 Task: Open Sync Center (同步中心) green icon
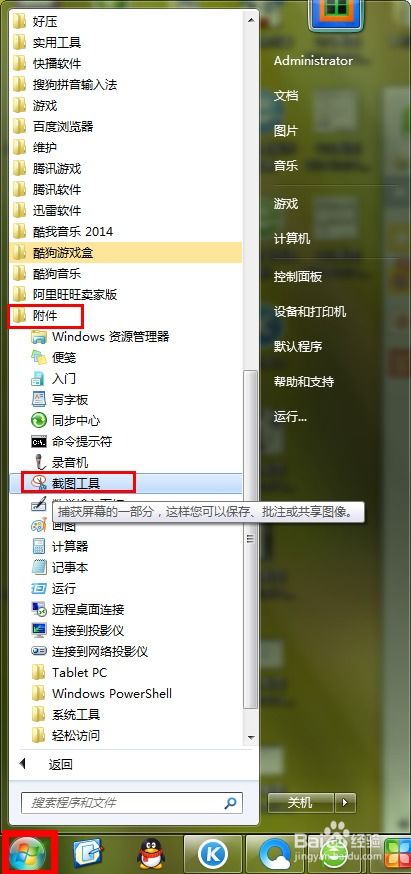pyautogui.click(x=38, y=420)
